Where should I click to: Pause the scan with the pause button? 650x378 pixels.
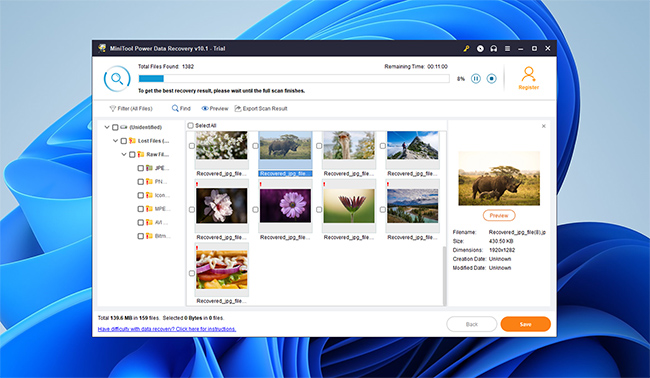tap(476, 78)
